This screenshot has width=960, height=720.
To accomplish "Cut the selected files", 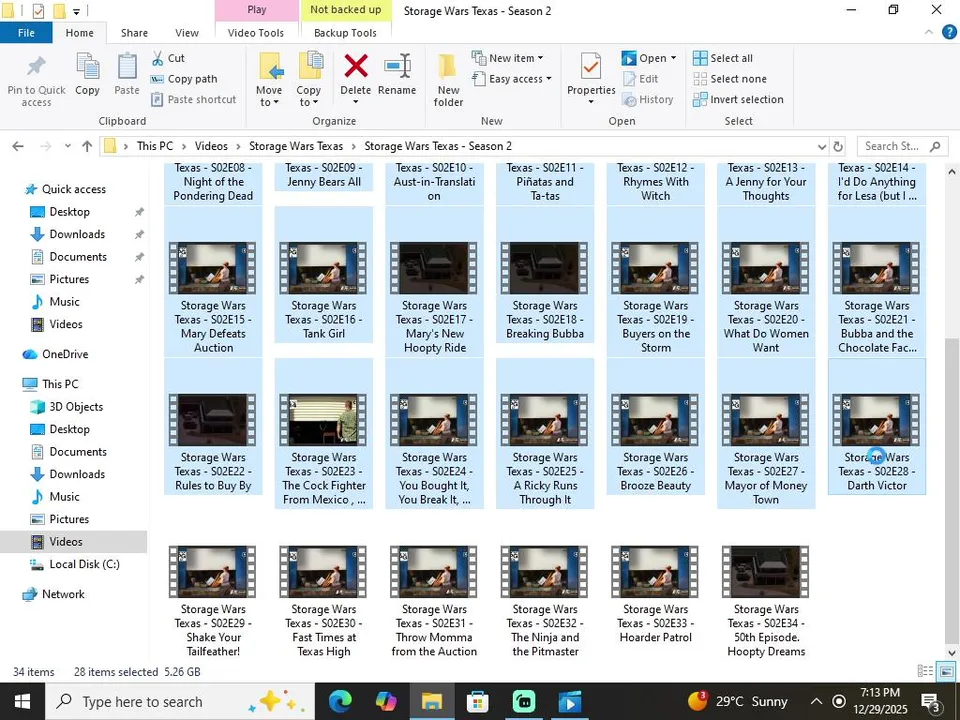I will point(168,58).
